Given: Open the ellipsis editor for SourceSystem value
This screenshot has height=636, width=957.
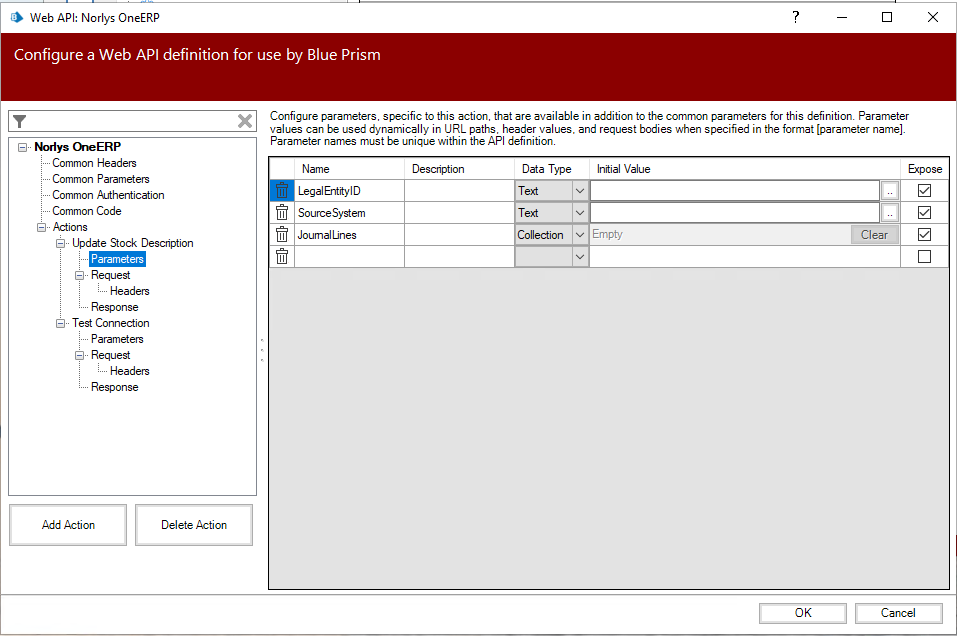Looking at the screenshot, I should tap(890, 213).
